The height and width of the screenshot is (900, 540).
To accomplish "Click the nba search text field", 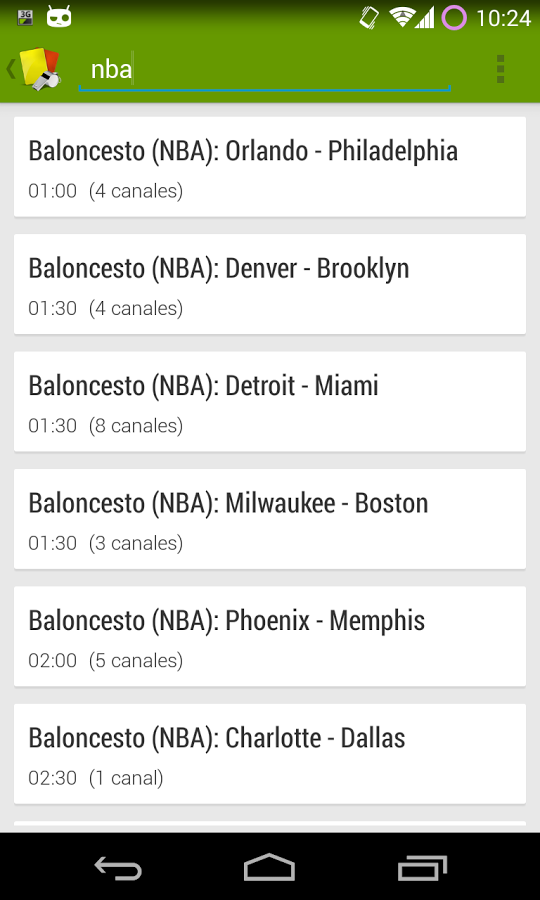I will [264, 71].
